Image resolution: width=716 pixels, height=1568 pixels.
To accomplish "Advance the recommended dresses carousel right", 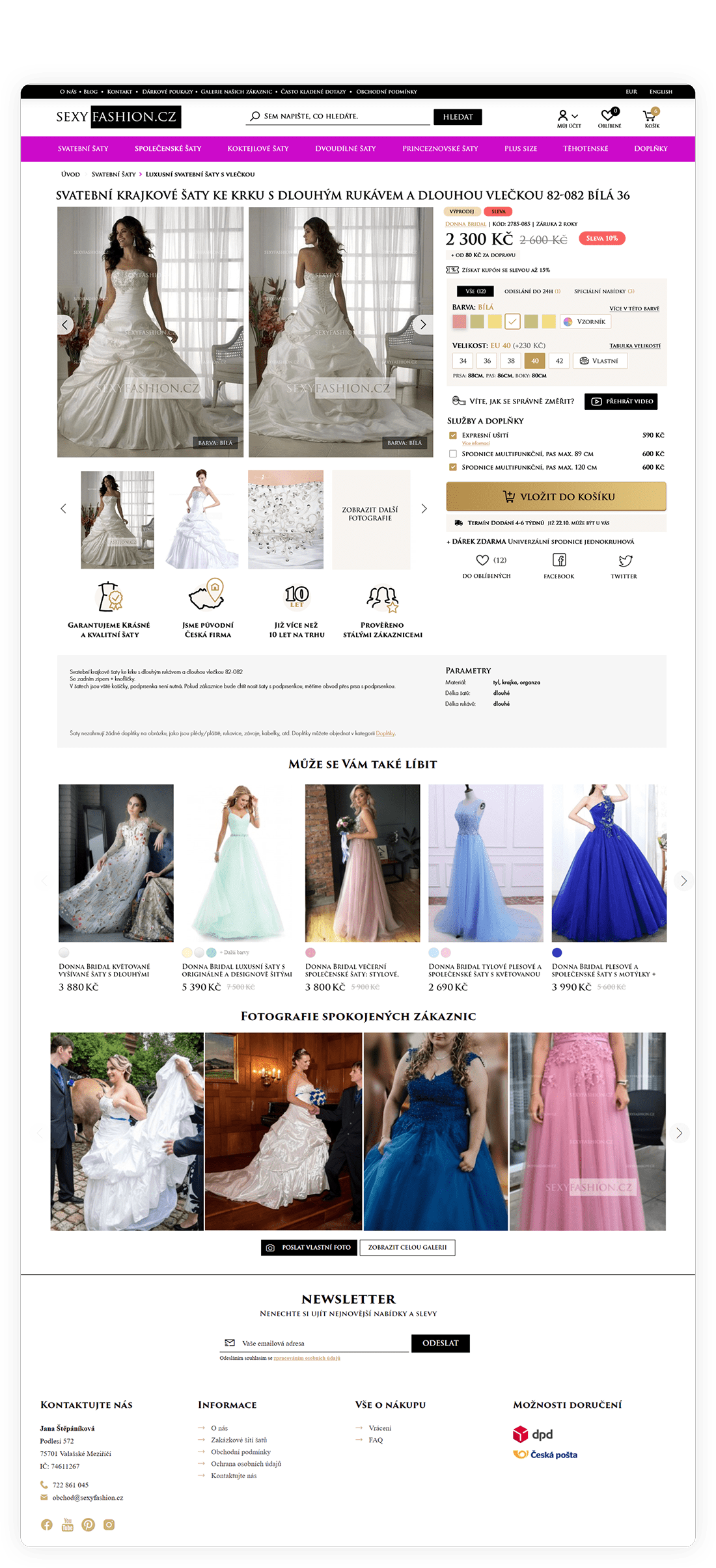I will click(683, 881).
